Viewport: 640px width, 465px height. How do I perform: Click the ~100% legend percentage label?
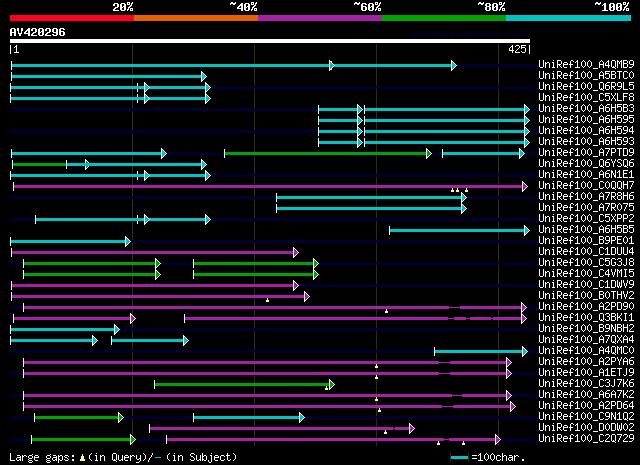tap(612, 7)
